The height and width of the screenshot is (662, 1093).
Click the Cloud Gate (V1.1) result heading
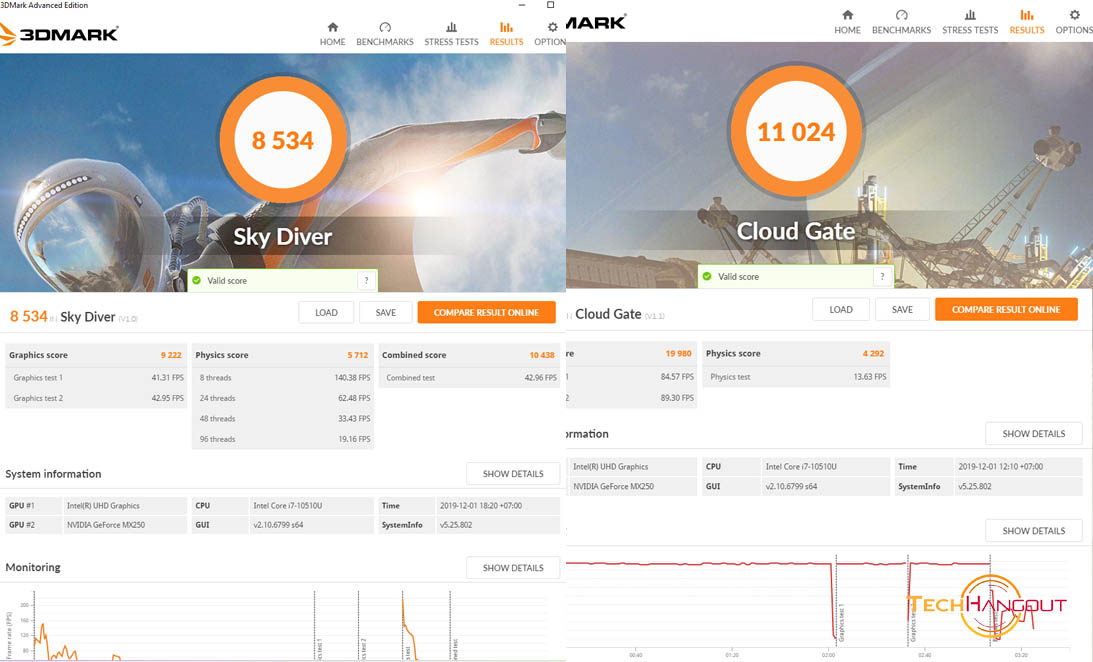[620, 314]
